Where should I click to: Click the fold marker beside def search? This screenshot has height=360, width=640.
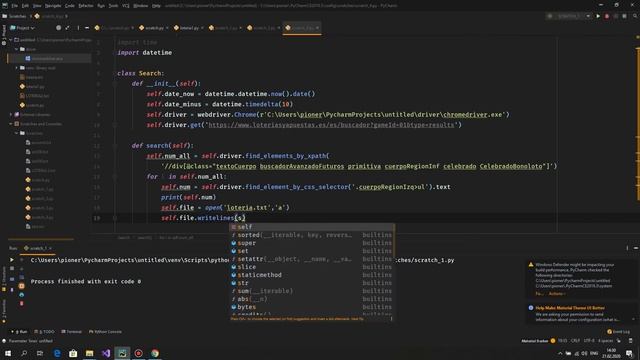pos(115,146)
